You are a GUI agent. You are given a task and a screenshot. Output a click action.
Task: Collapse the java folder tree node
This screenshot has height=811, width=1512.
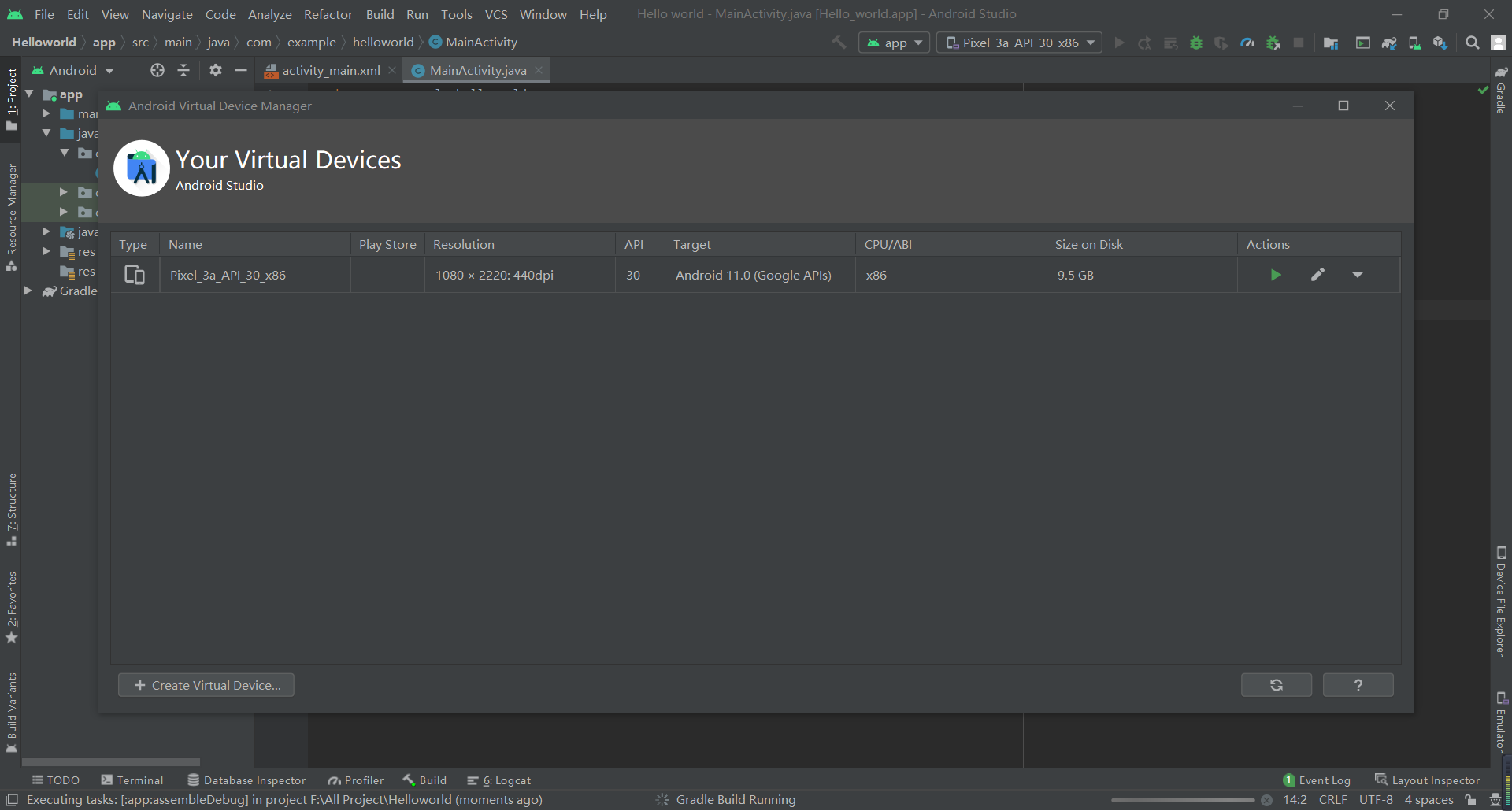[46, 133]
